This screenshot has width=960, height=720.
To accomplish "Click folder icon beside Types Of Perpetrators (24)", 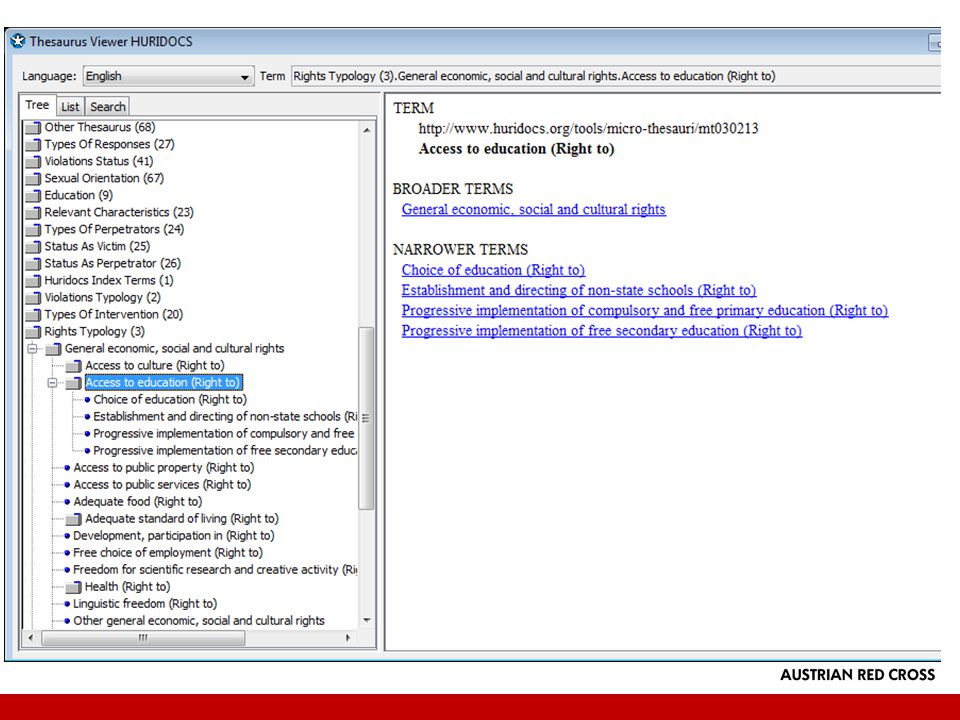I will coord(33,230).
